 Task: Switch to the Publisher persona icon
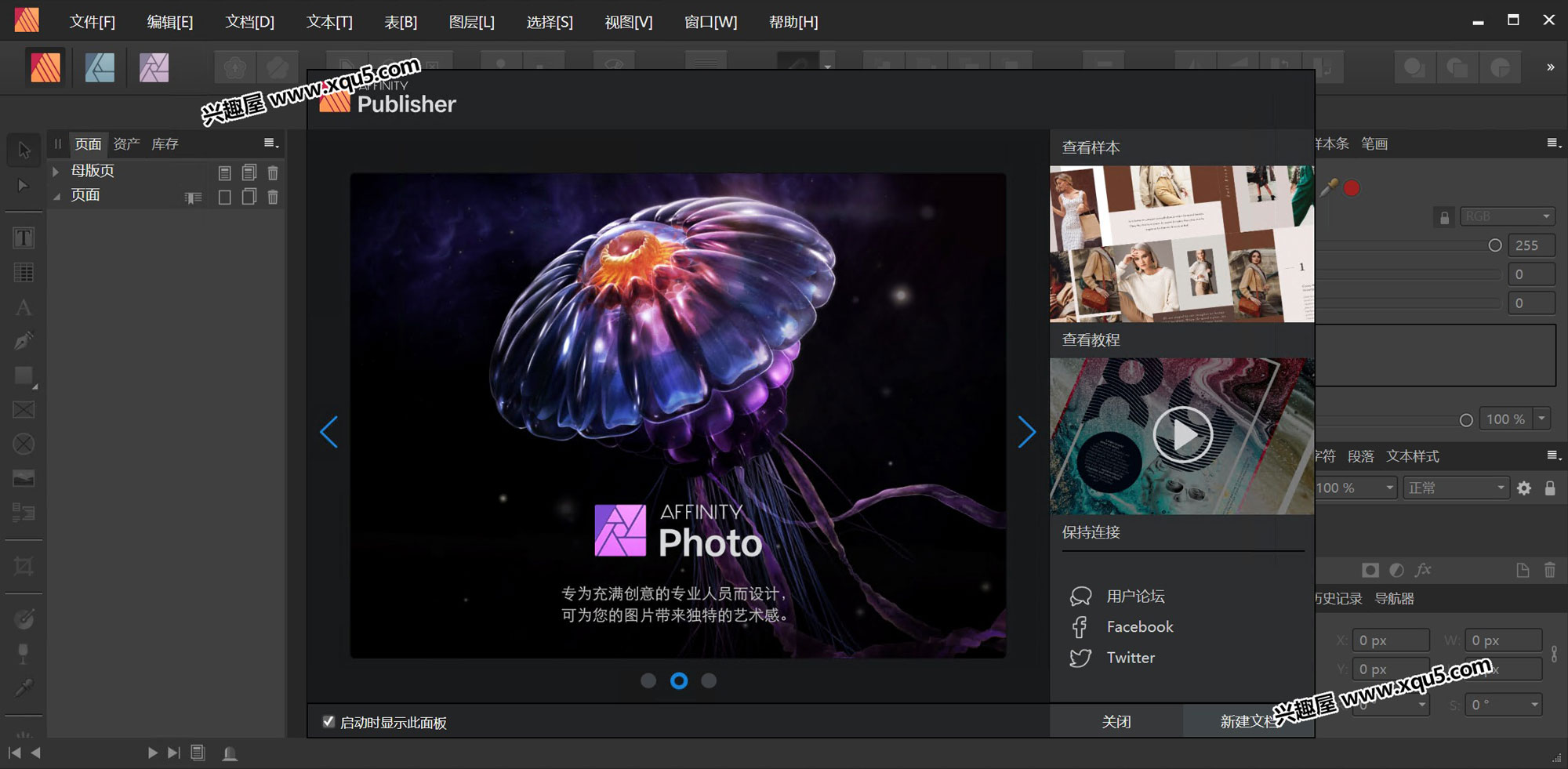pos(45,67)
